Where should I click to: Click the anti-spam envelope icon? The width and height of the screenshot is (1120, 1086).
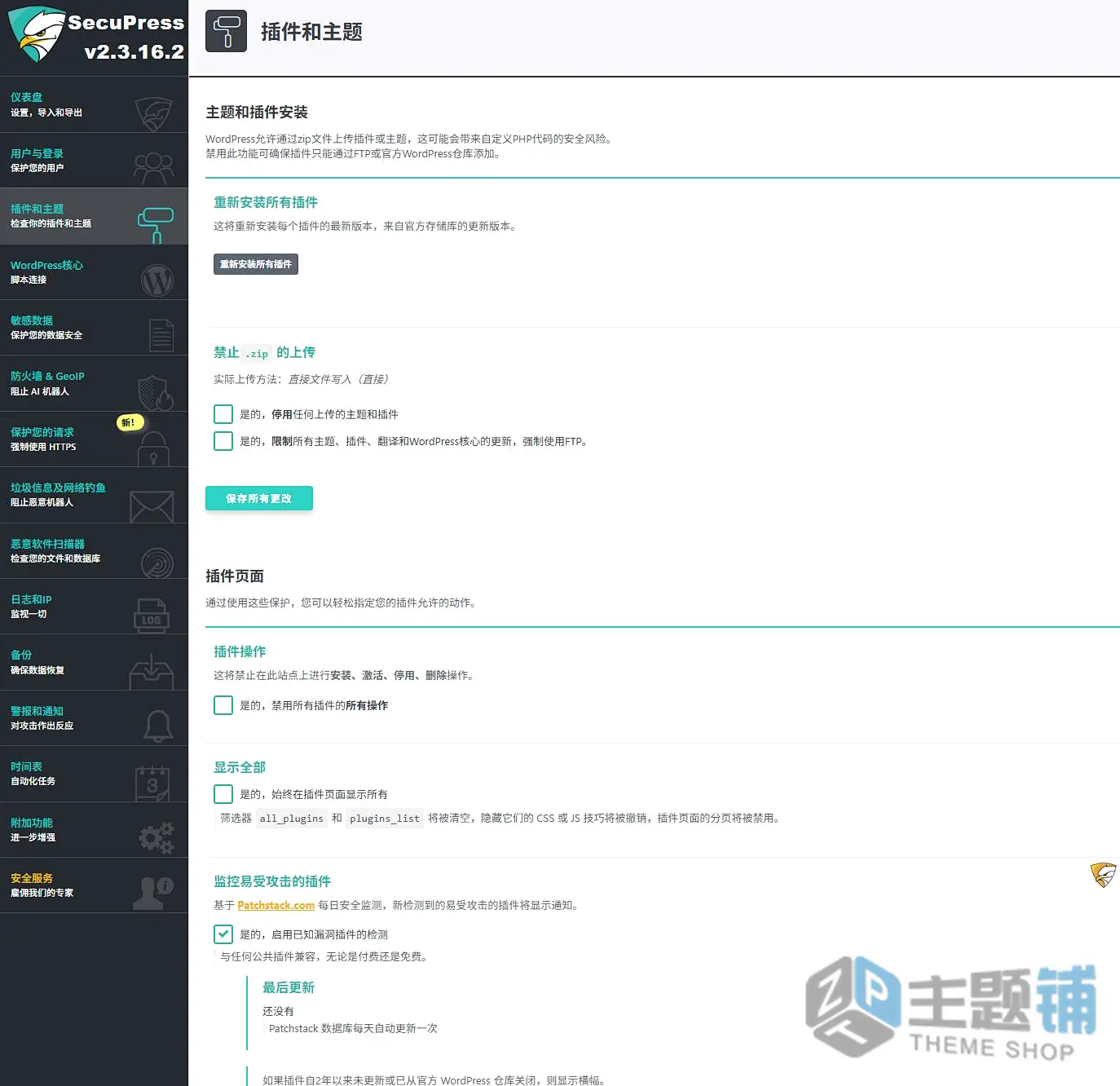(x=152, y=506)
